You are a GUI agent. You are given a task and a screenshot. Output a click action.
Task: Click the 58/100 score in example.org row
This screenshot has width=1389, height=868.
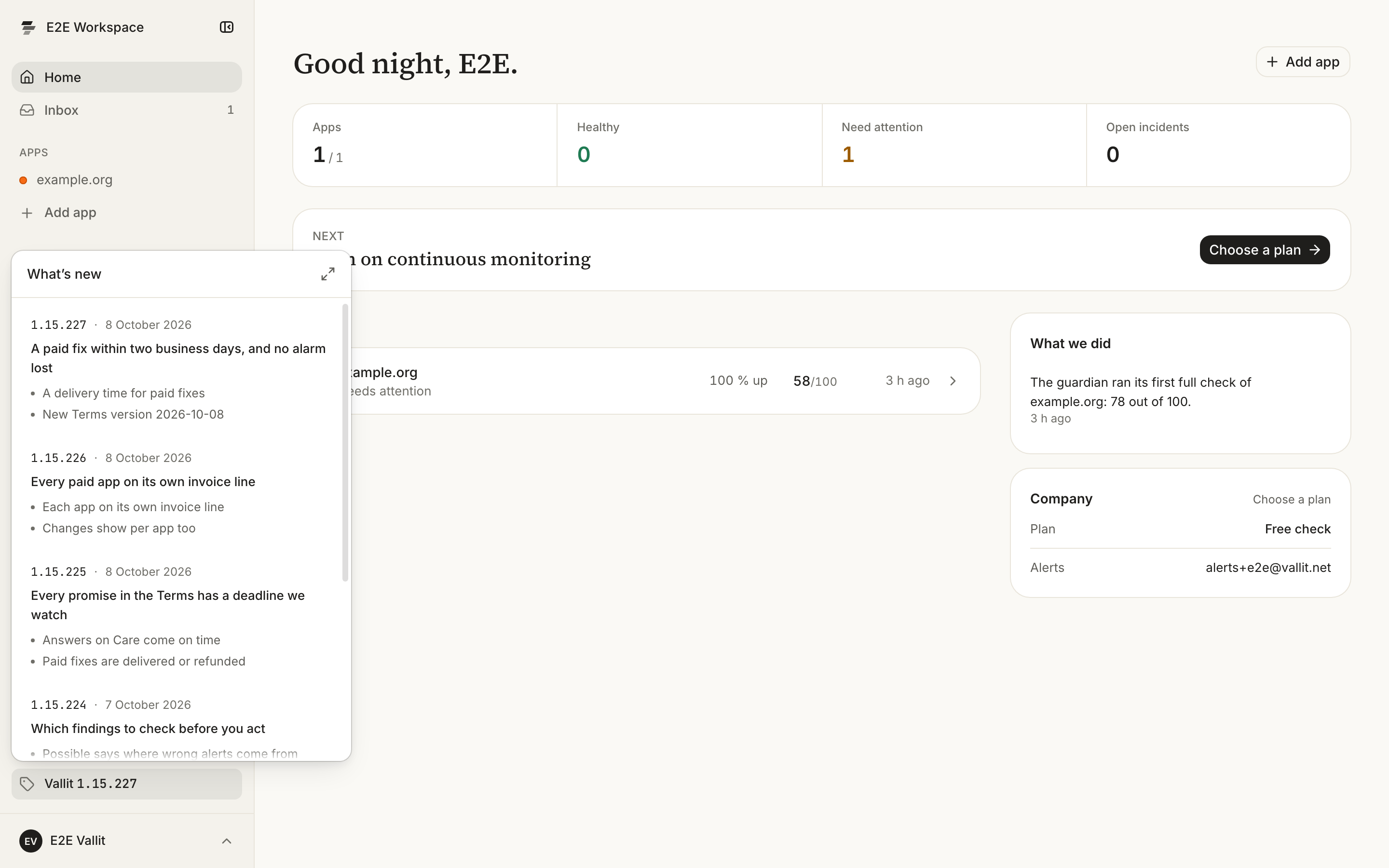point(815,381)
